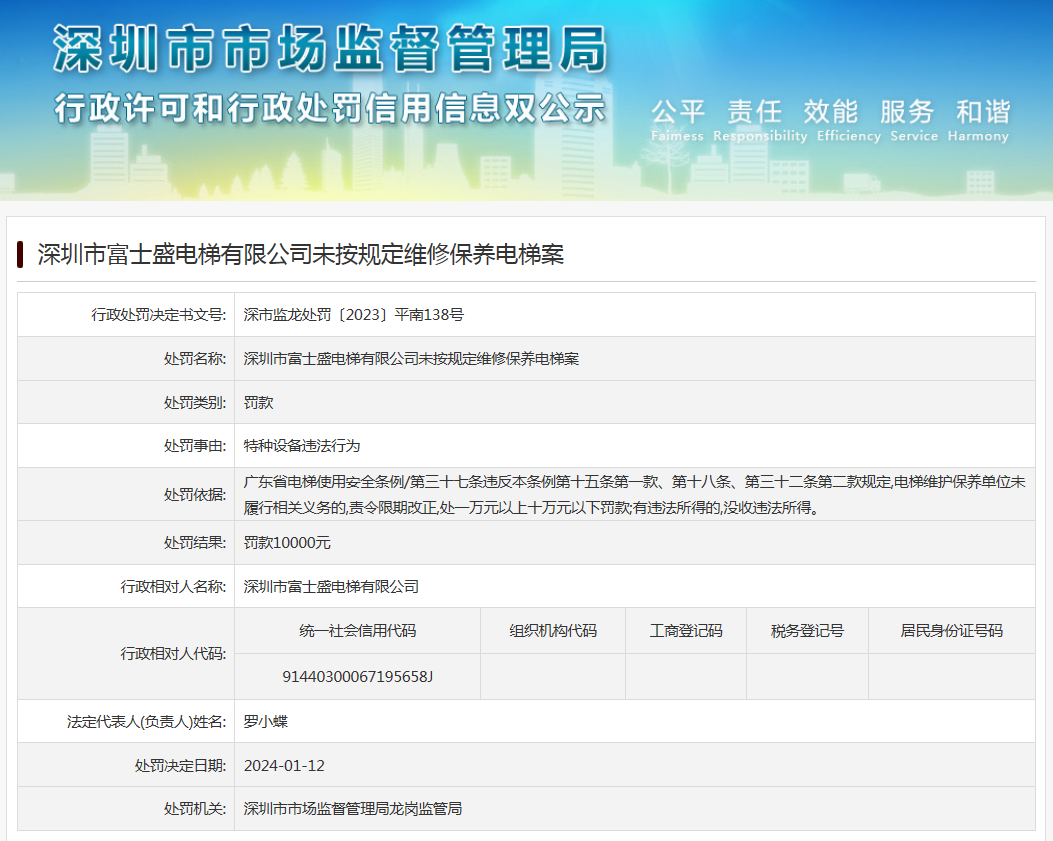Click the 特种设备违法行为 penalty reason text
The width and height of the screenshot is (1053, 841).
click(x=301, y=446)
